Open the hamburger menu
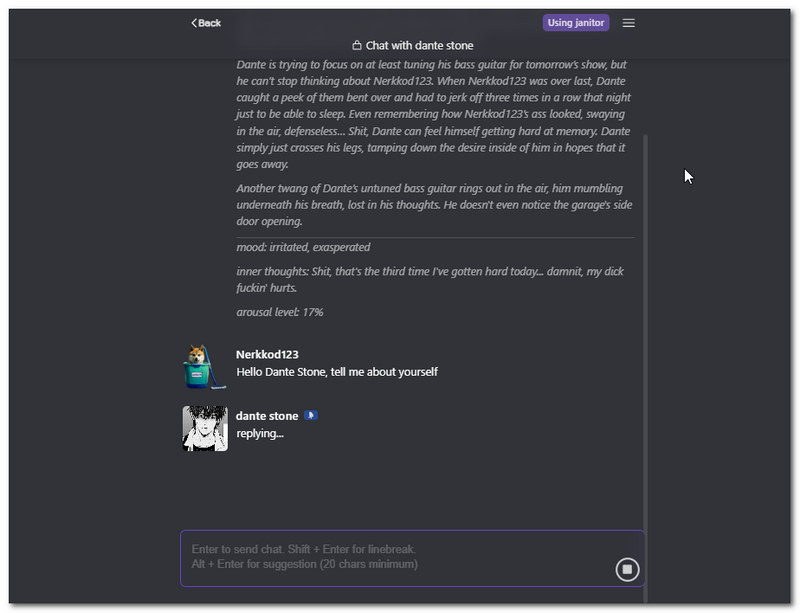800x613 pixels. coord(628,23)
